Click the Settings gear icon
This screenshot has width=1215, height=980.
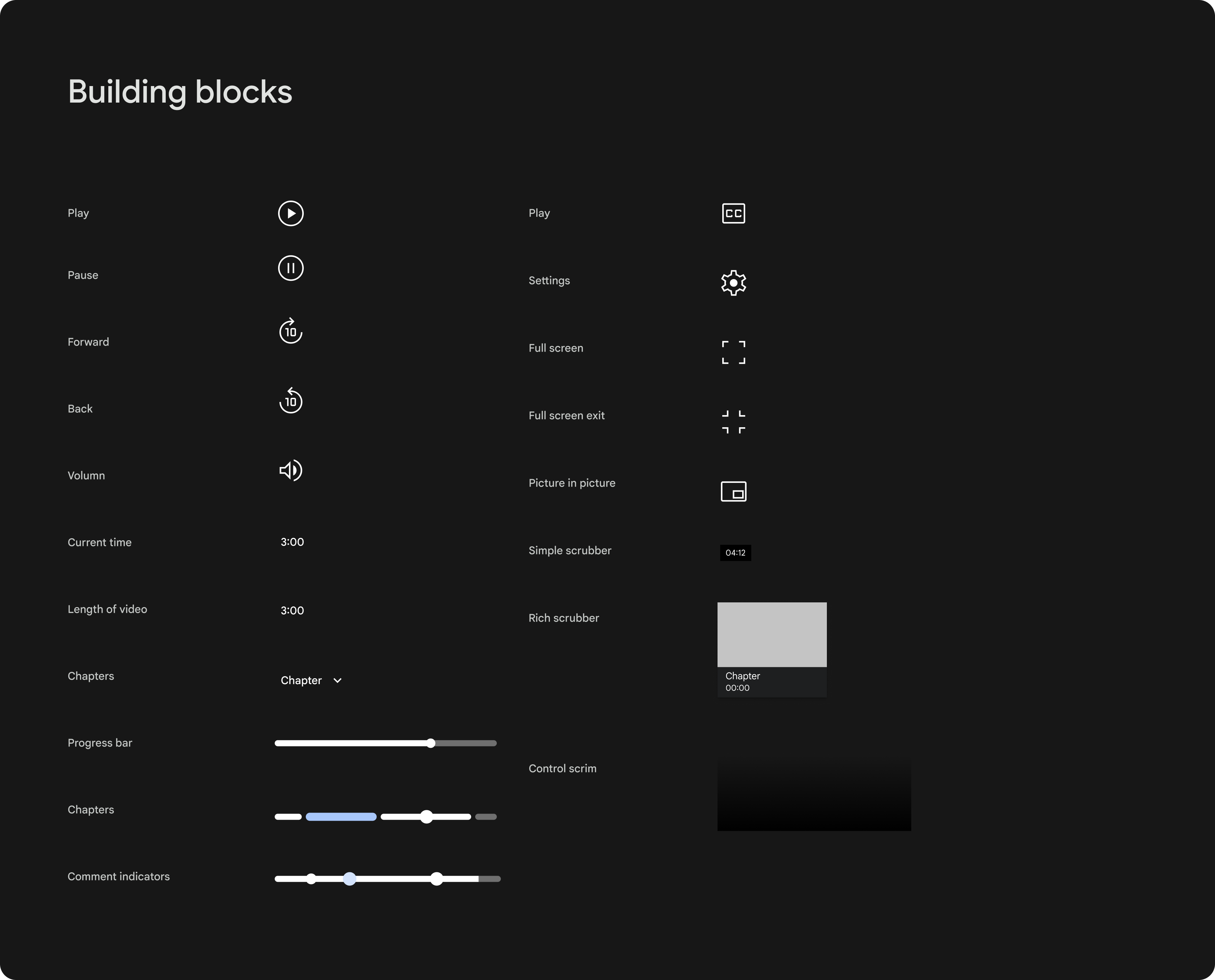[x=734, y=282]
